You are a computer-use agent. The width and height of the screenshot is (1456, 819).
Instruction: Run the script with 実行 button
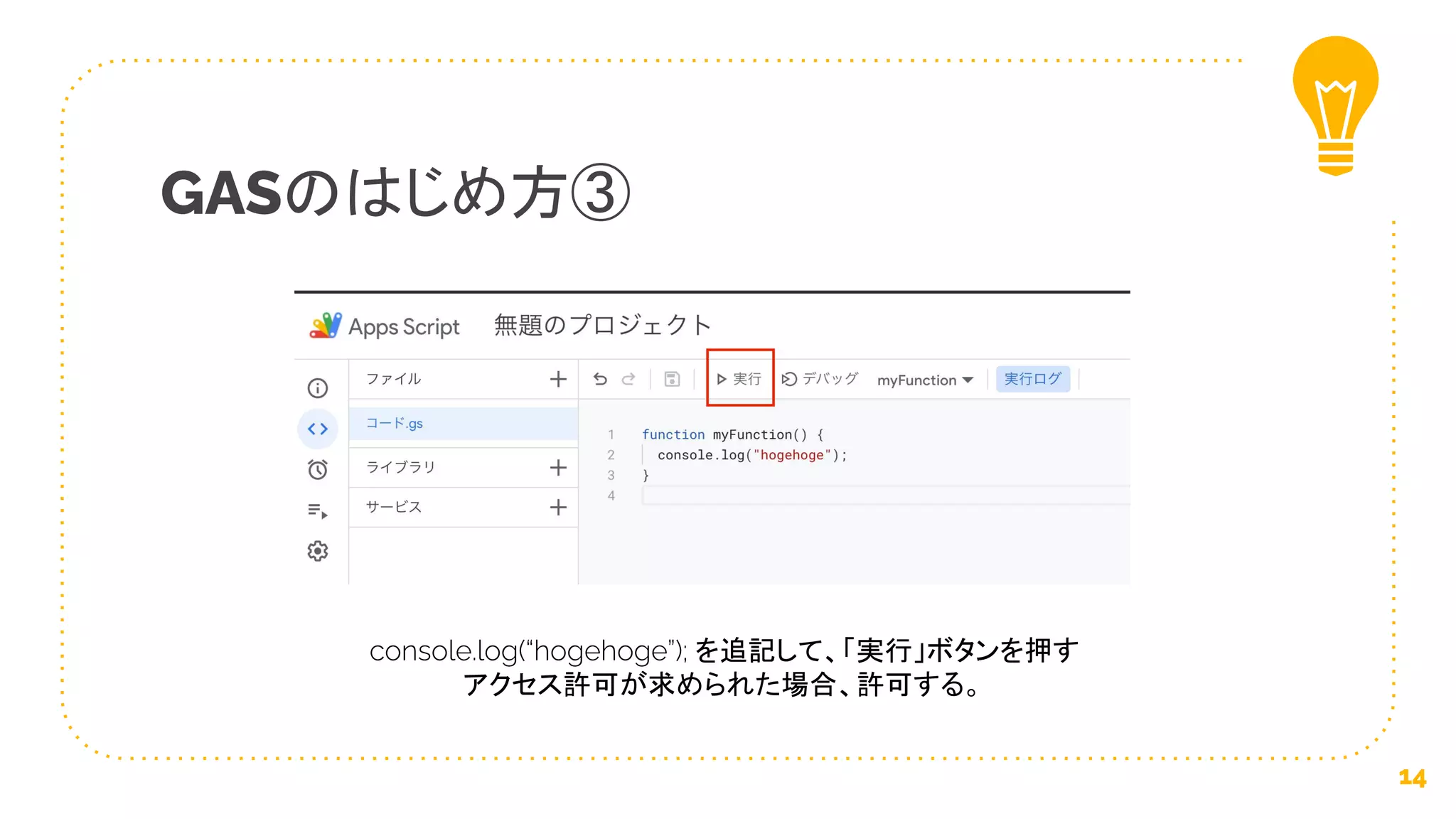pos(739,379)
